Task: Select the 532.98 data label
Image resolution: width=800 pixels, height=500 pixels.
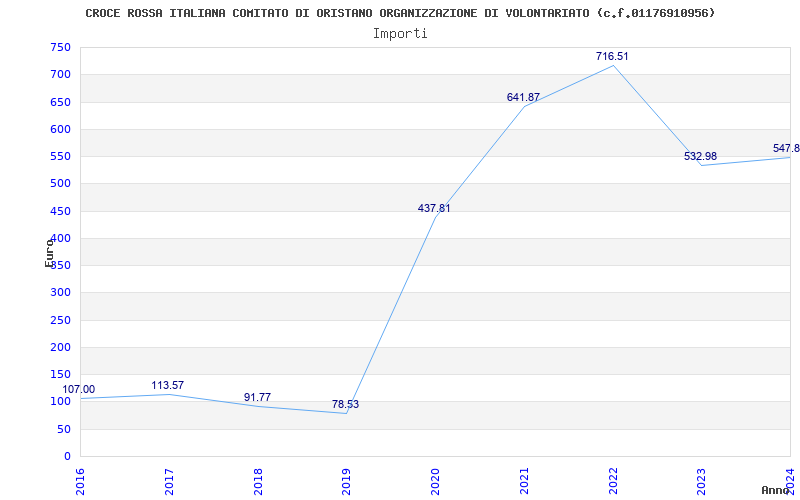Action: coord(701,157)
